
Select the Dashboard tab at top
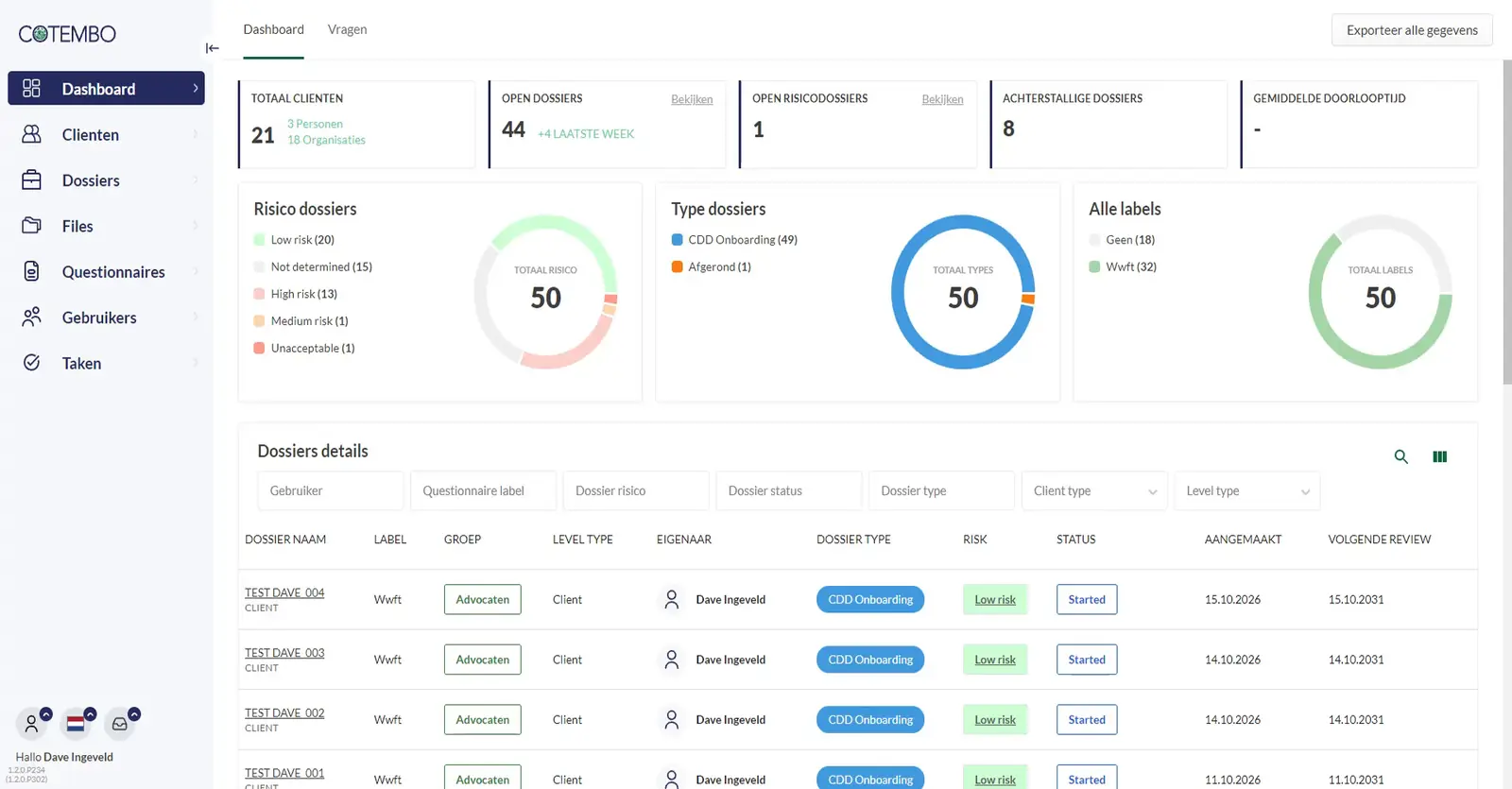(273, 30)
